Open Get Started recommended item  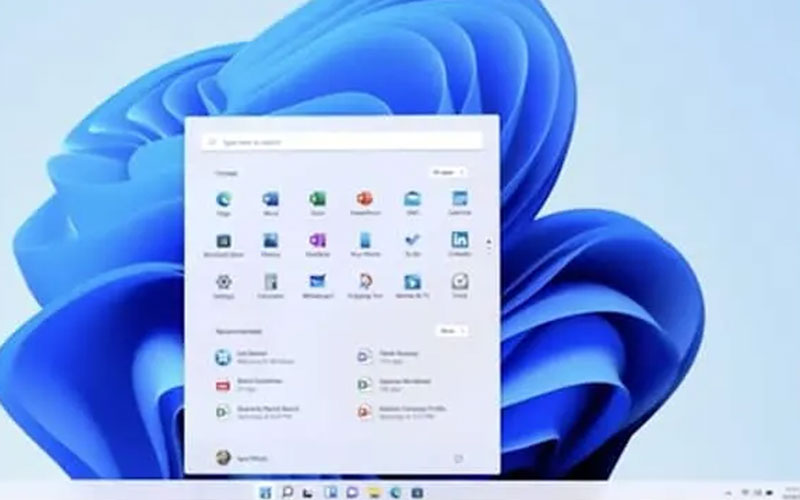coord(255,357)
